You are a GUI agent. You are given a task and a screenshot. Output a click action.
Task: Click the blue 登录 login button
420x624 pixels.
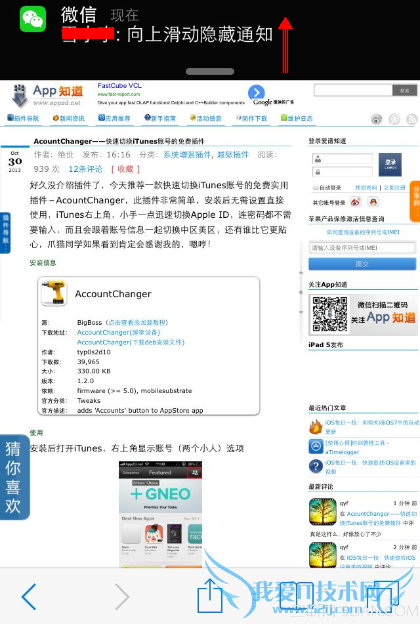click(x=390, y=164)
